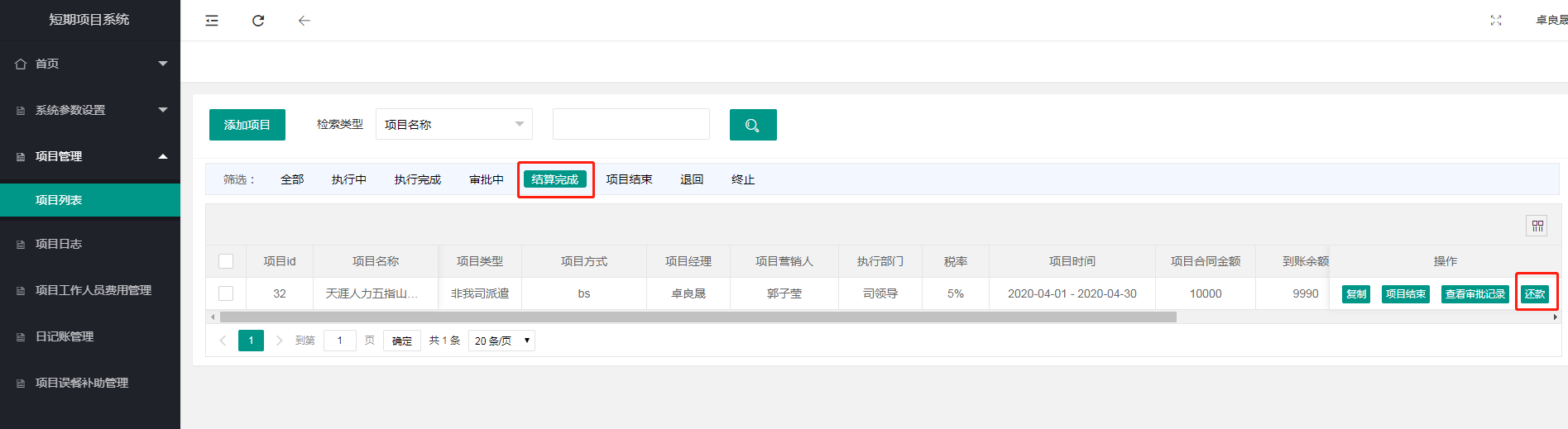
Task: Click the date cell 2020-04-01 - 2020-04-30
Action: [x=1072, y=293]
